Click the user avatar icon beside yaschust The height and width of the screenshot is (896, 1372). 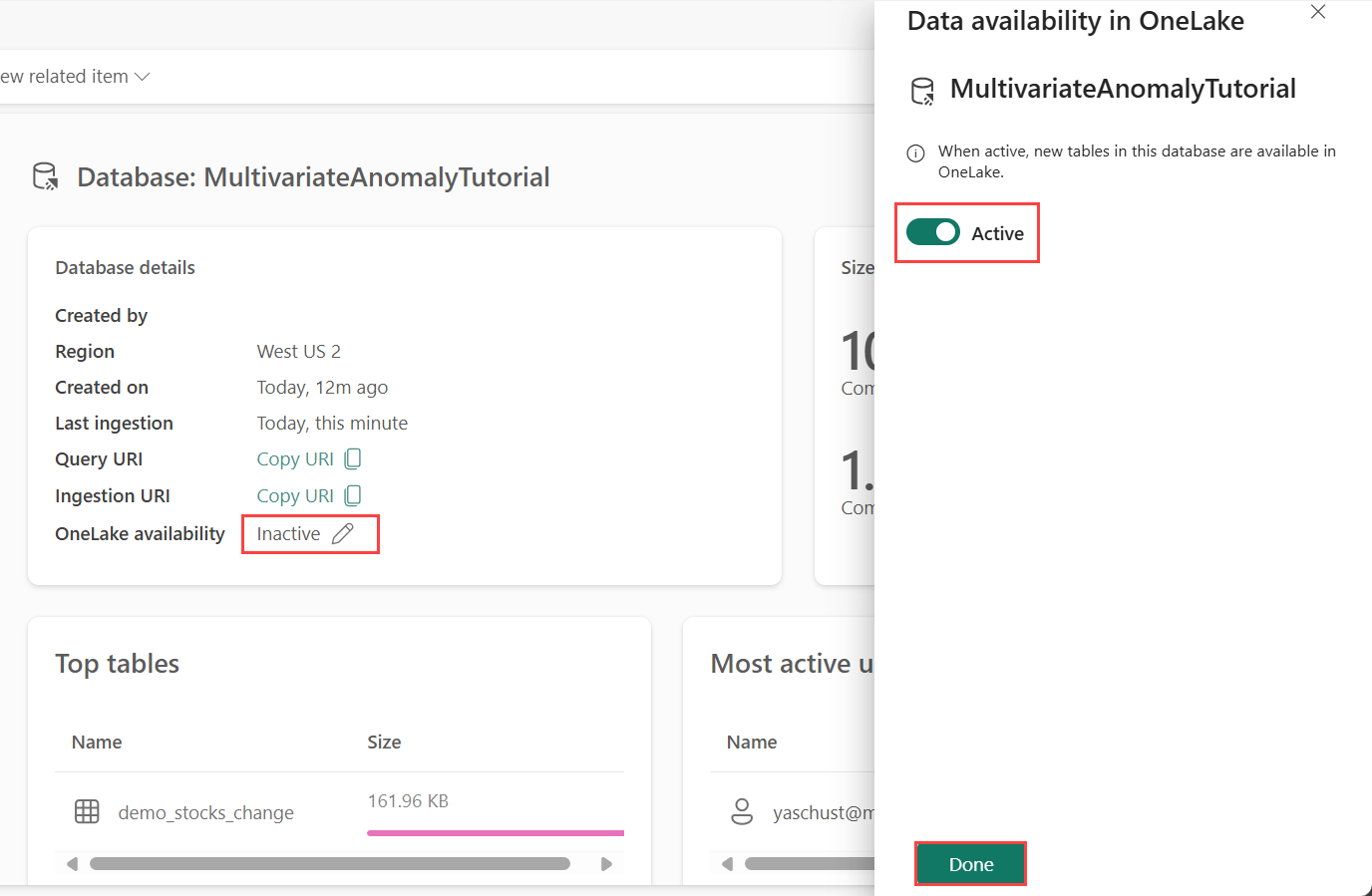pyautogui.click(x=742, y=811)
